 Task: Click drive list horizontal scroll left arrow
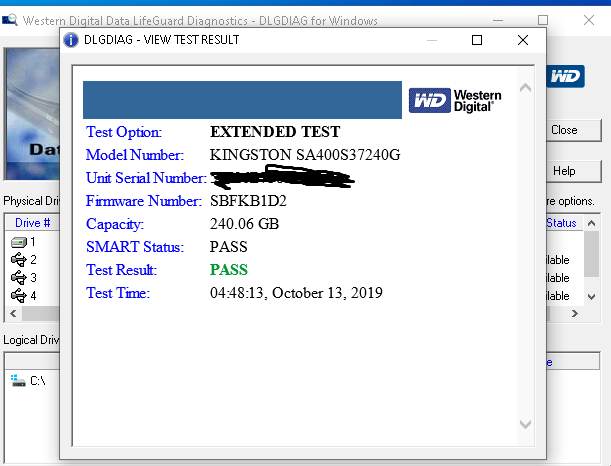[13, 313]
